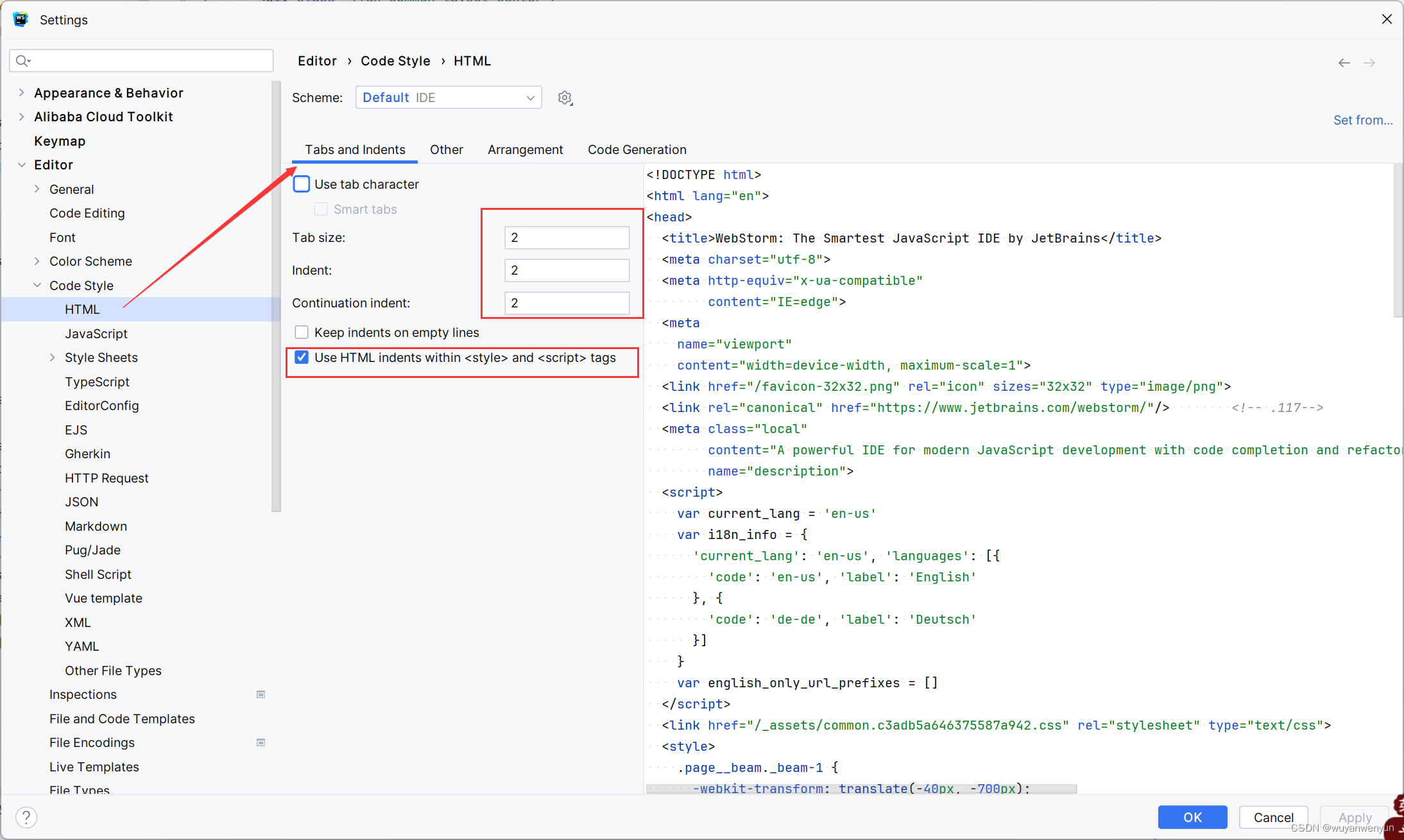Viewport: 1404px width, 840px height.
Task: Open Inspections settings
Action: pos(83,694)
